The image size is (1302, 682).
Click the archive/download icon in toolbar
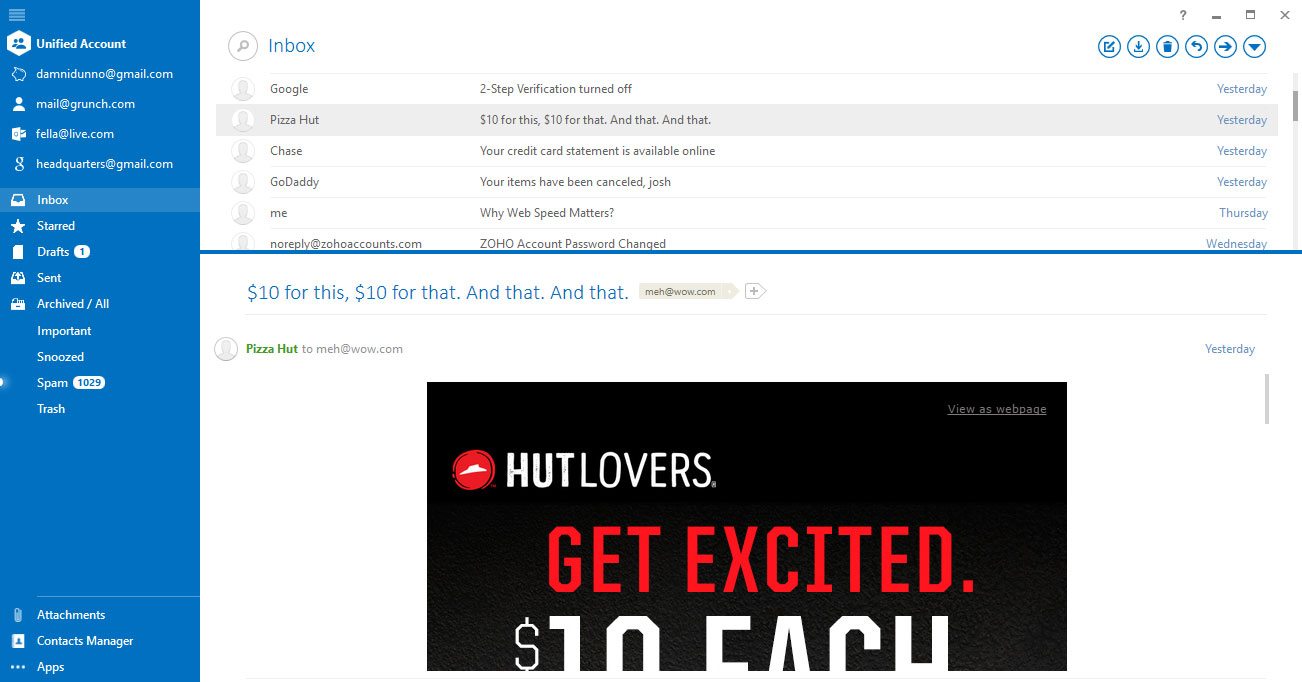1138,46
